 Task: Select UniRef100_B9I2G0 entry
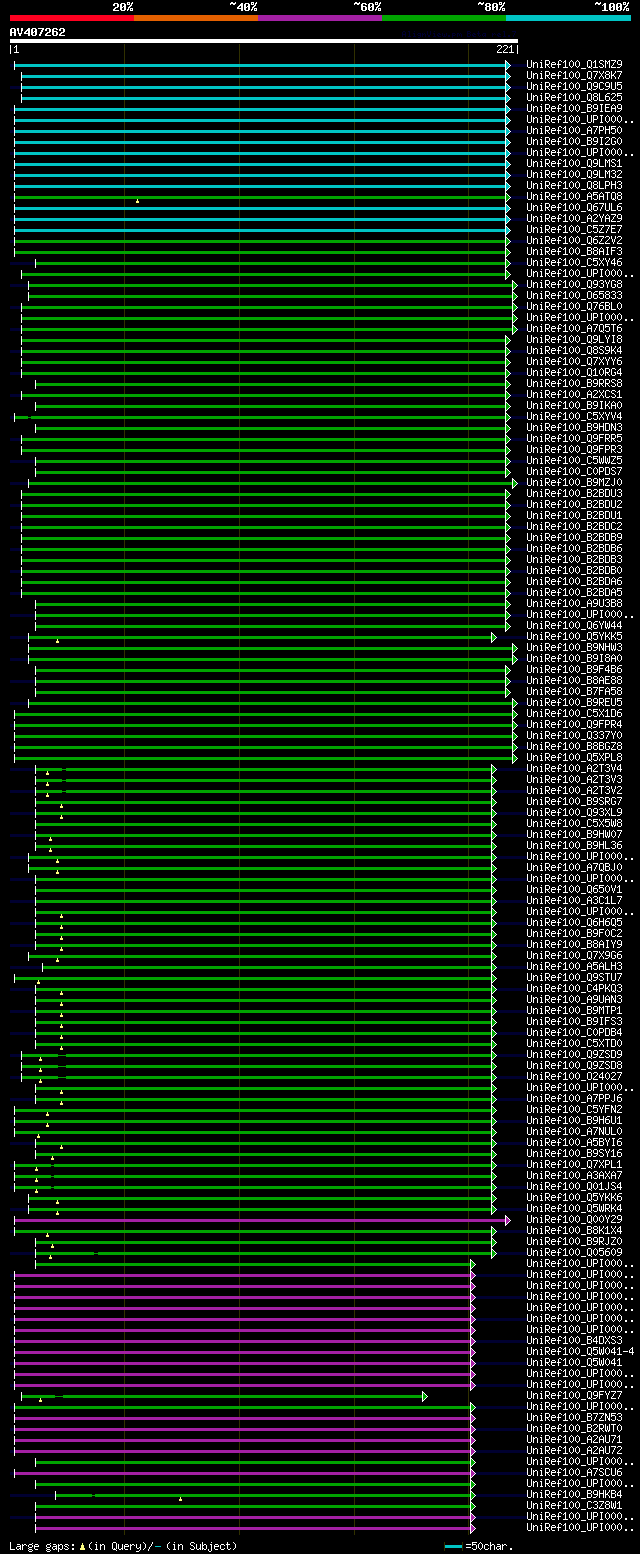(575, 142)
